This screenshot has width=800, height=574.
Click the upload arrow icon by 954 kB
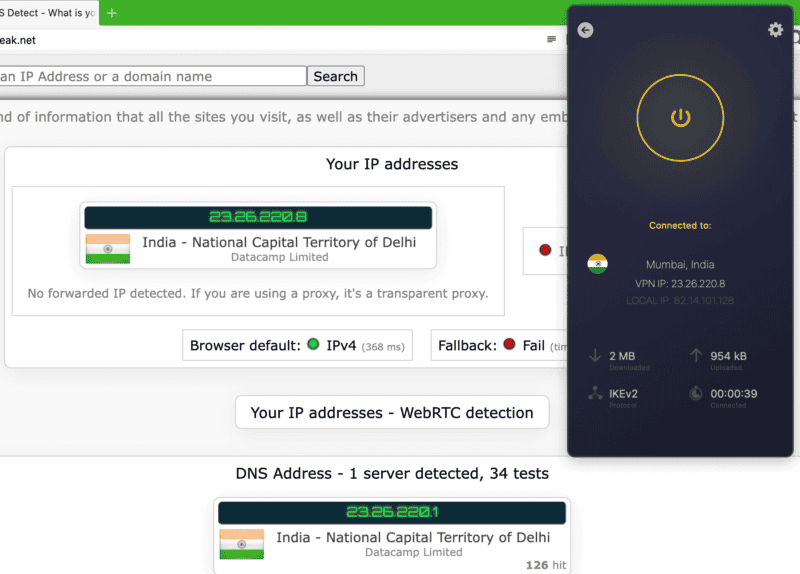[696, 355]
